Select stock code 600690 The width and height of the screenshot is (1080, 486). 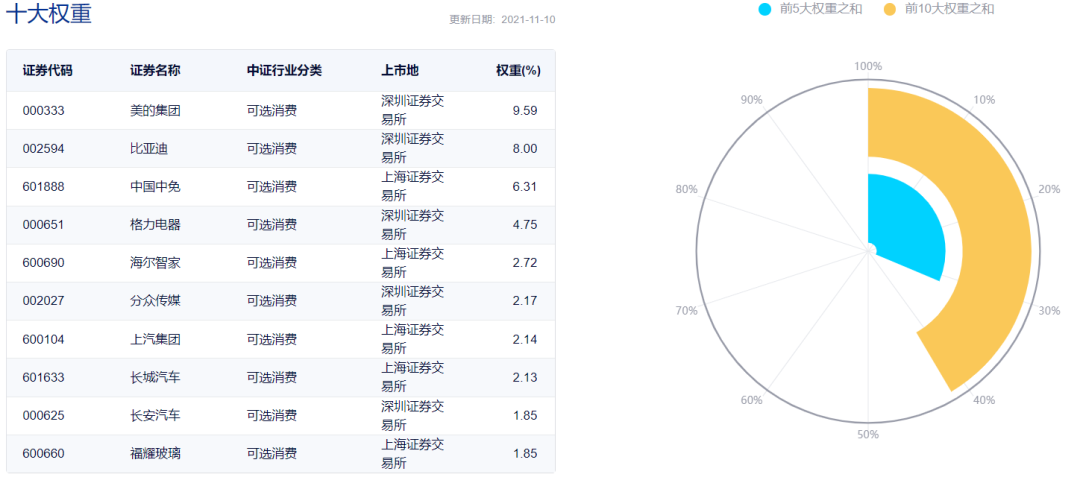pos(43,263)
